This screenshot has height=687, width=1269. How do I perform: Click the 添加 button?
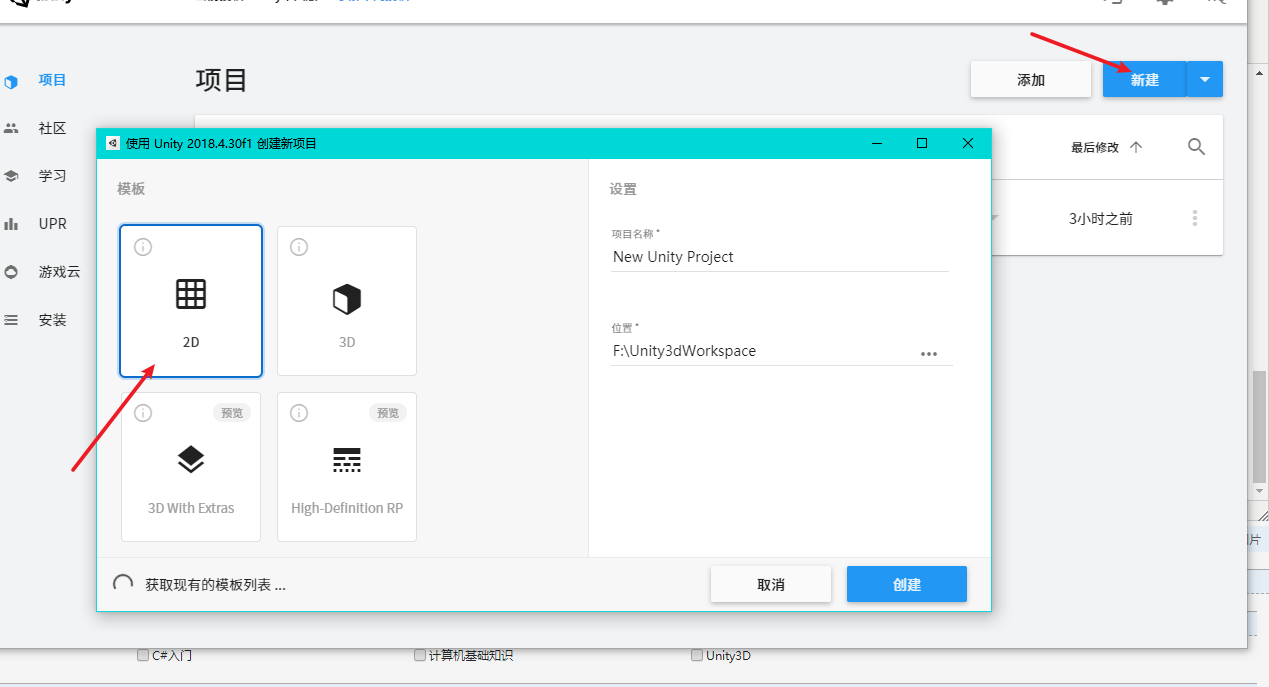(1031, 80)
